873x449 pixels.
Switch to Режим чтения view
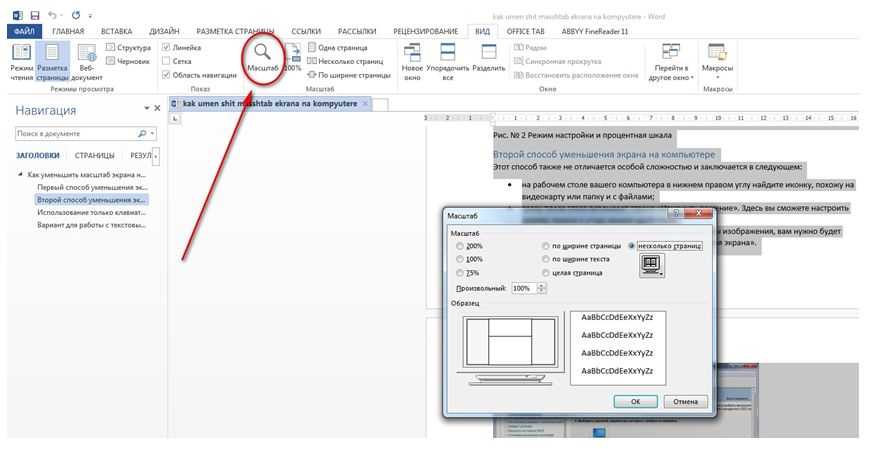(x=21, y=57)
